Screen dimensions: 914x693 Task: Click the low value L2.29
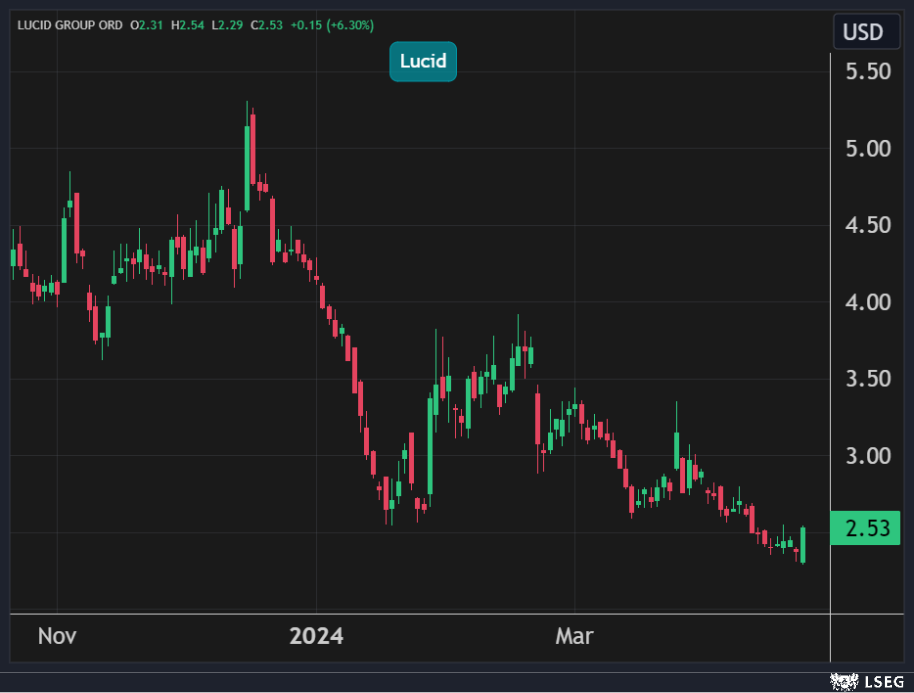click(225, 25)
